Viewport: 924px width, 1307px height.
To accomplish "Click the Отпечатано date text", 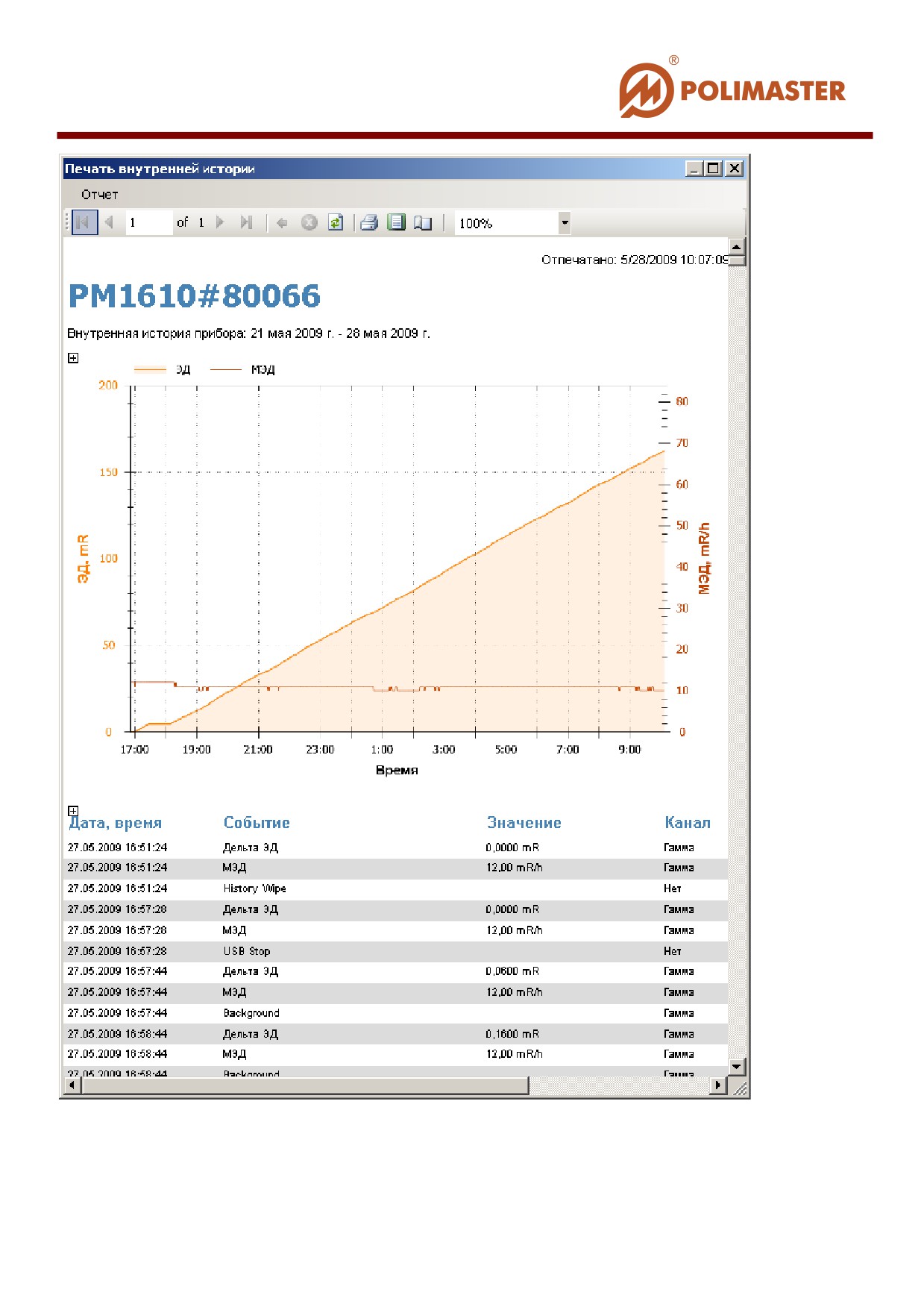I will click(x=635, y=260).
